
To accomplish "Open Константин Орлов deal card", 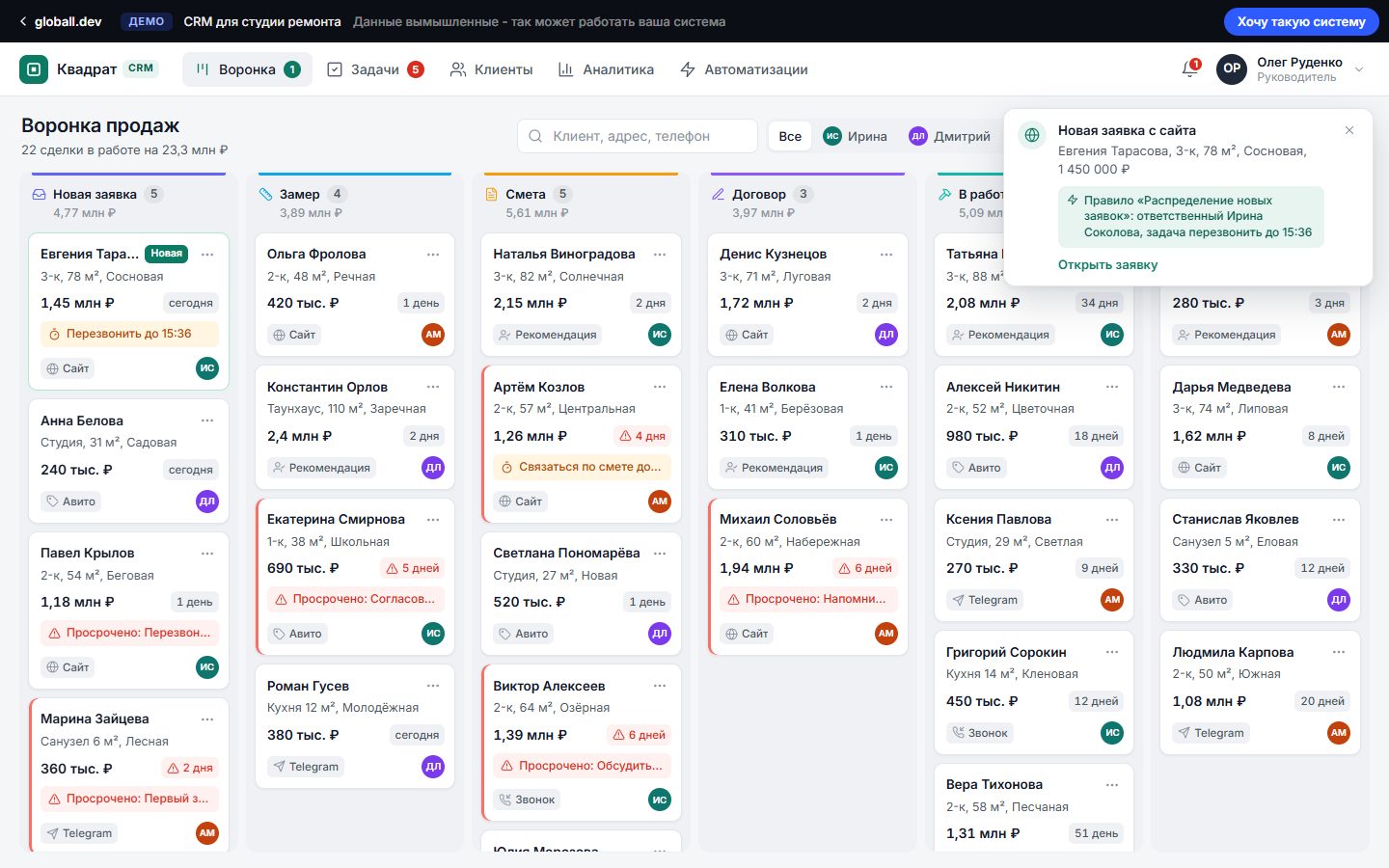I will (355, 426).
